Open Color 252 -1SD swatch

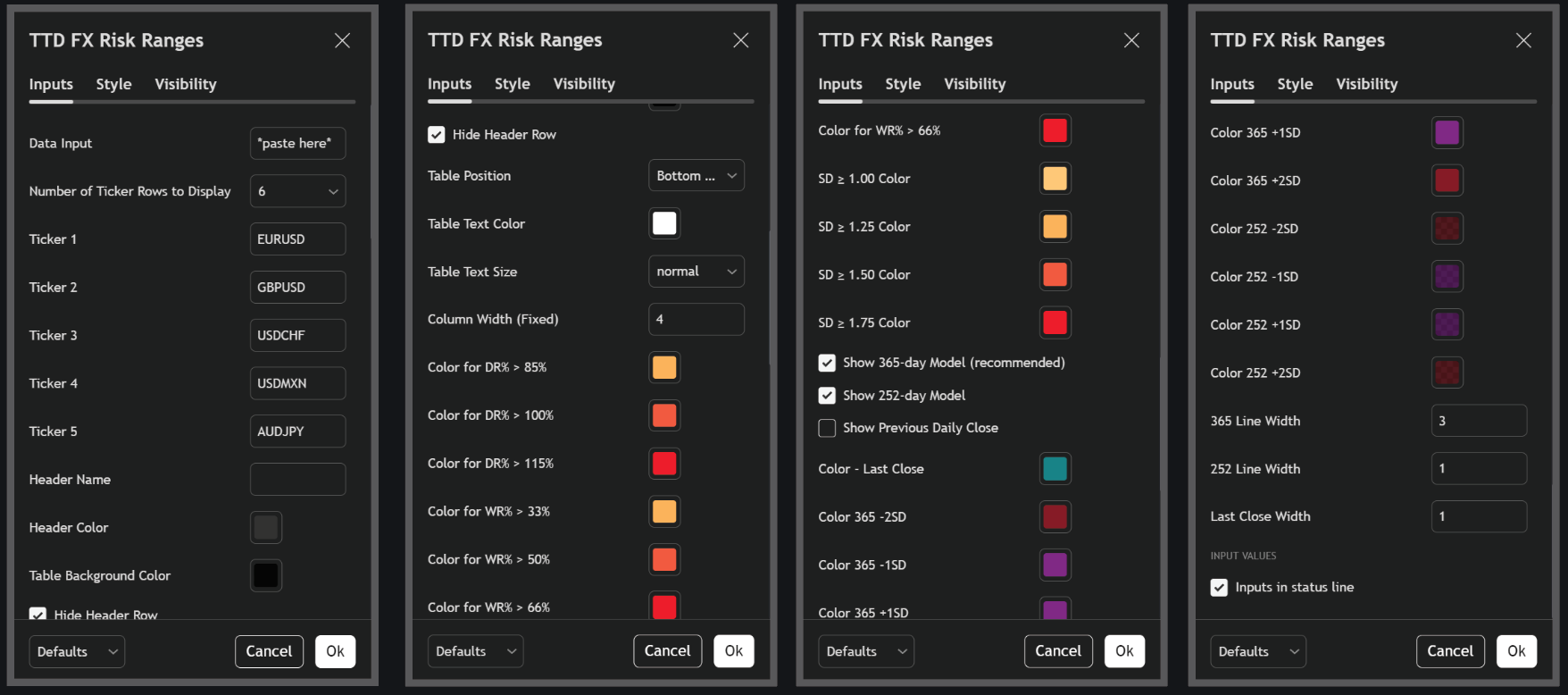click(1447, 277)
